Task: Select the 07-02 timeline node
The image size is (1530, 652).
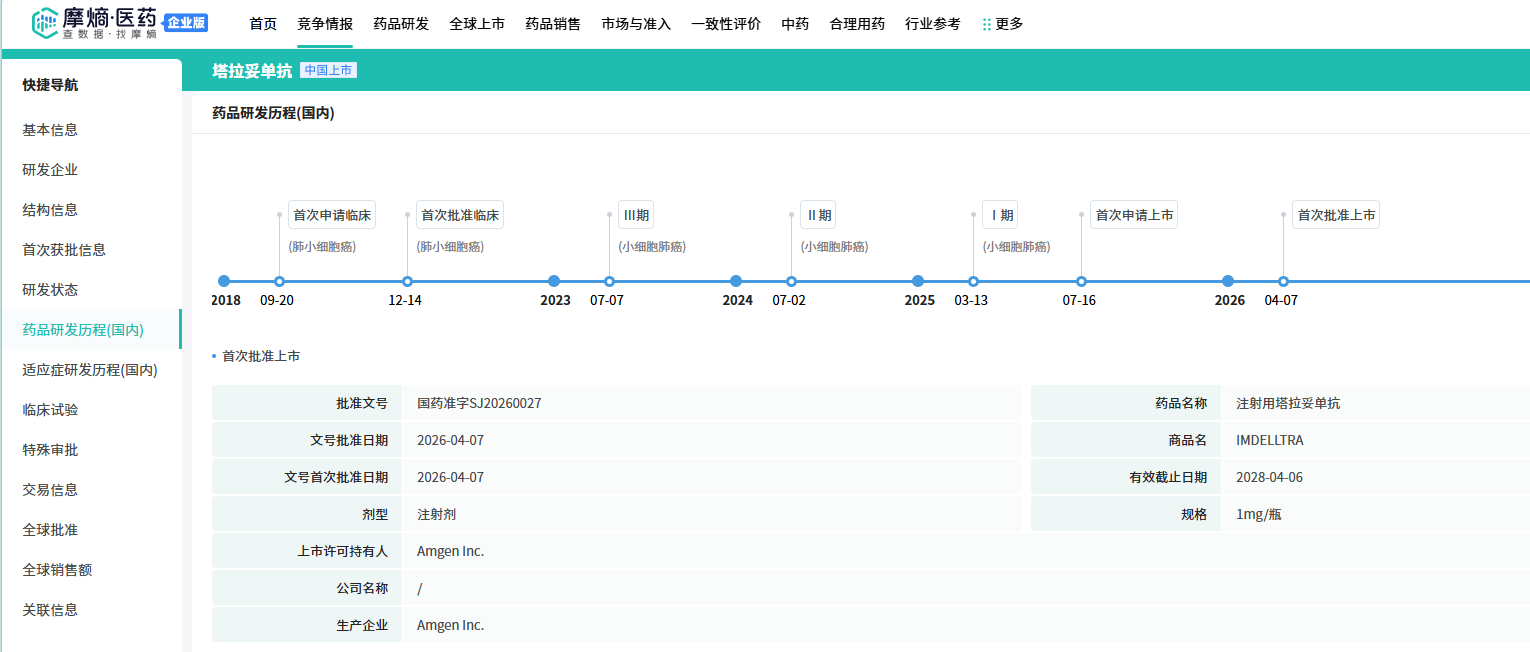Action: [x=791, y=282]
